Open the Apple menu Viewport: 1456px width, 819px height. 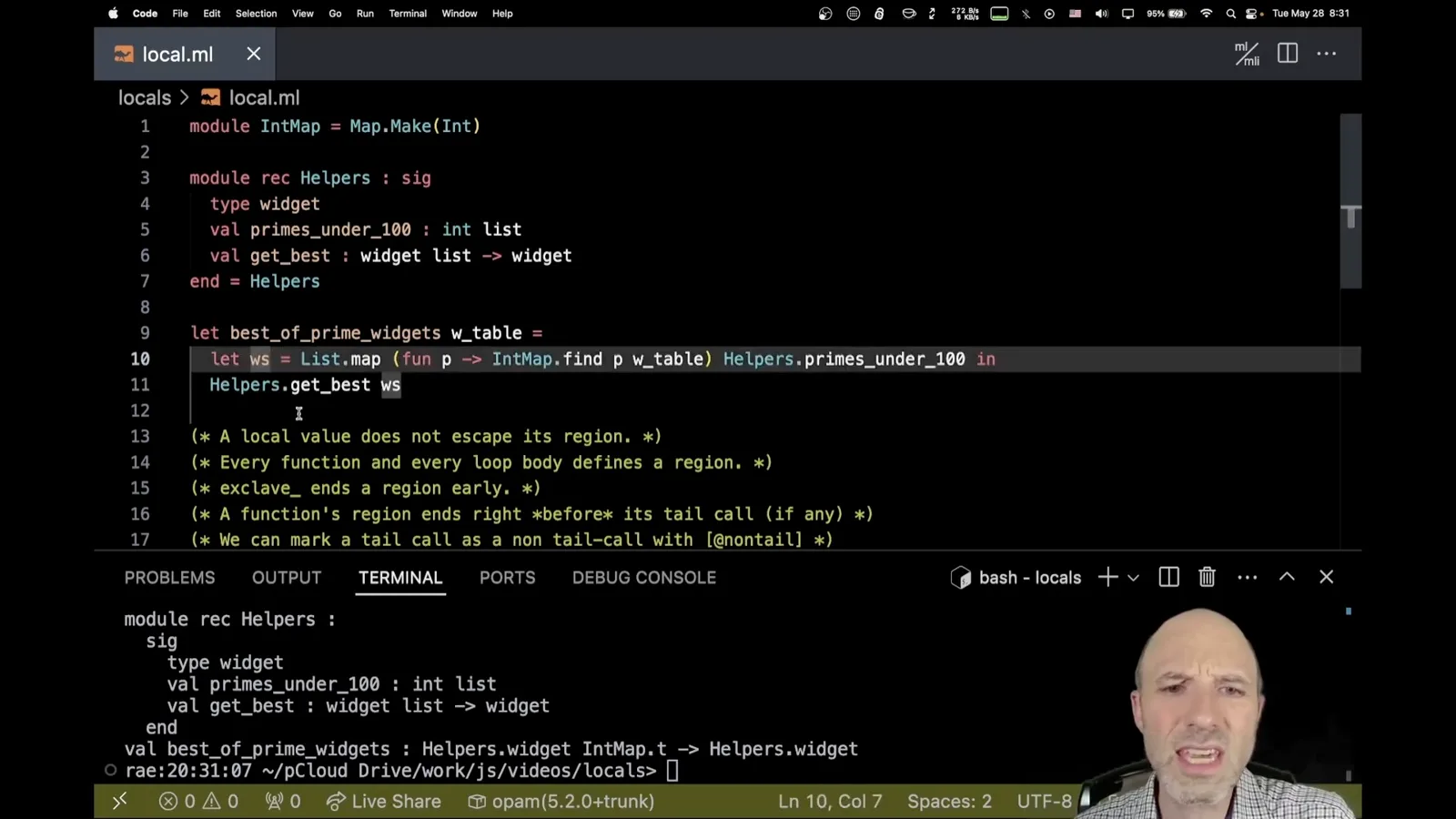point(114,14)
